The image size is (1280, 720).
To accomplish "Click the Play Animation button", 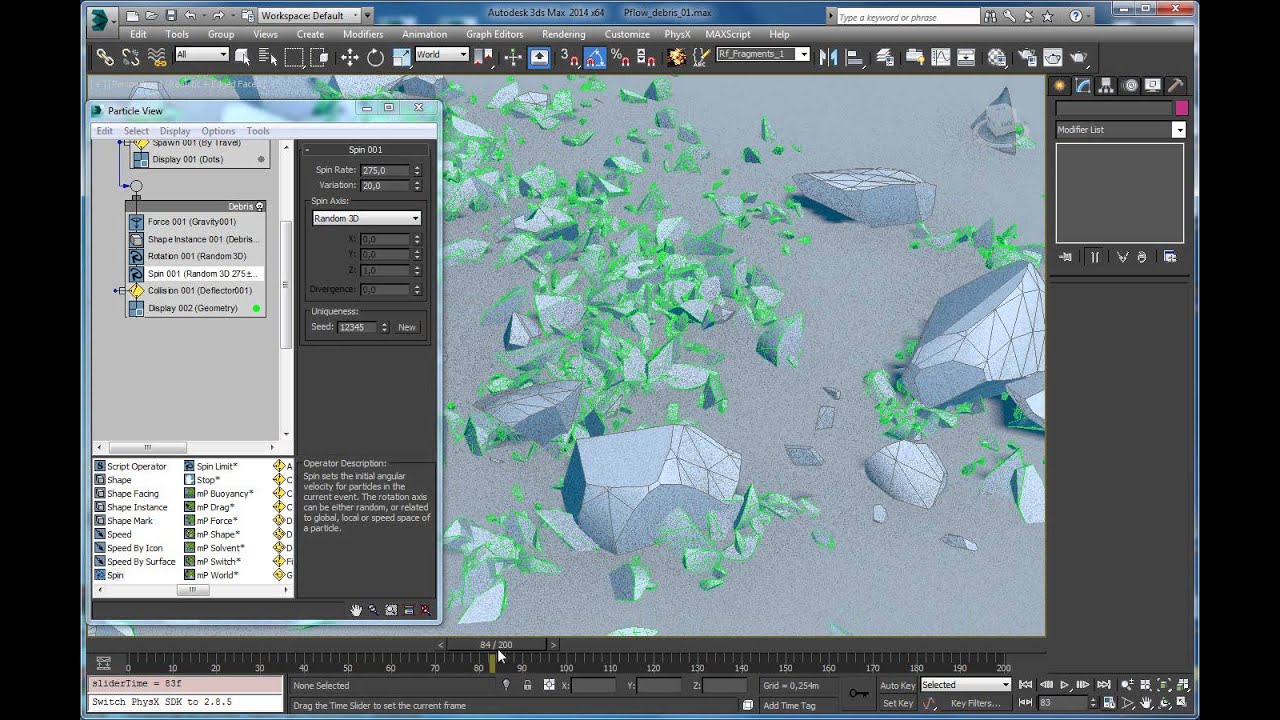I will [1064, 685].
